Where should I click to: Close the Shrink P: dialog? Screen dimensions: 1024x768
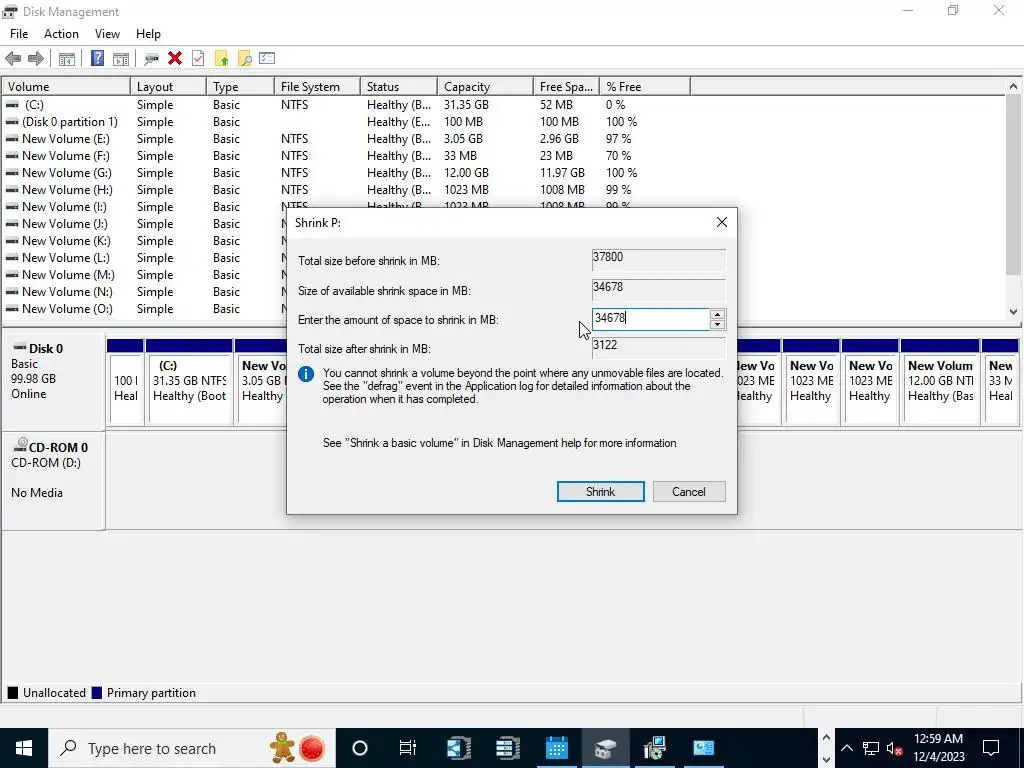click(722, 223)
